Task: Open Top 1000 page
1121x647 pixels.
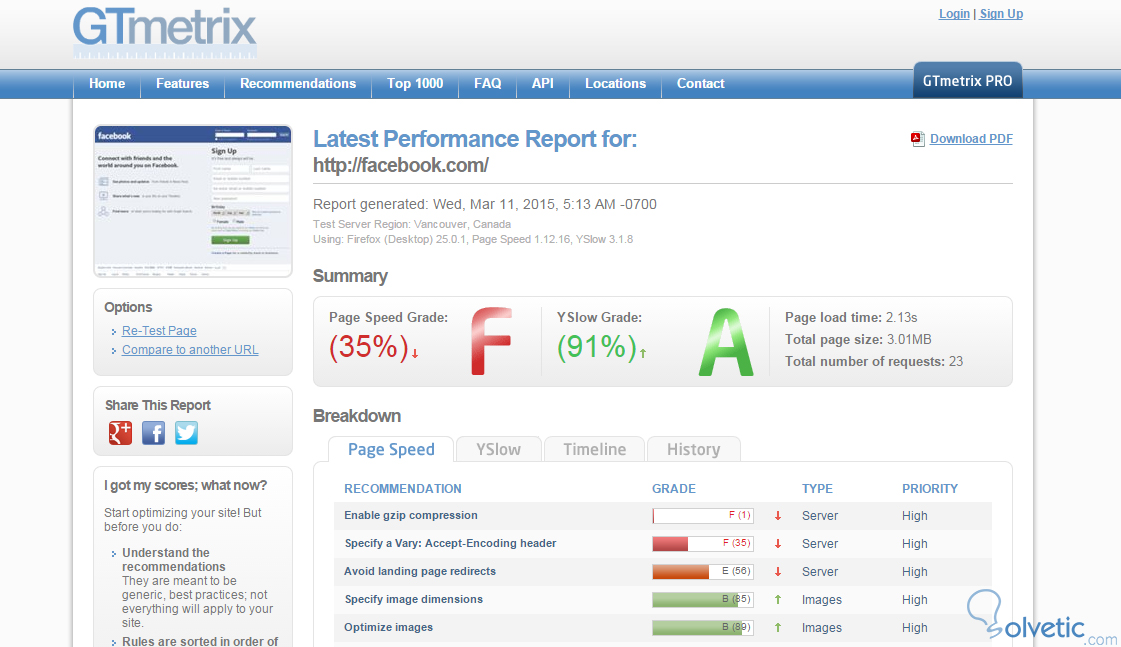Action: (x=415, y=84)
